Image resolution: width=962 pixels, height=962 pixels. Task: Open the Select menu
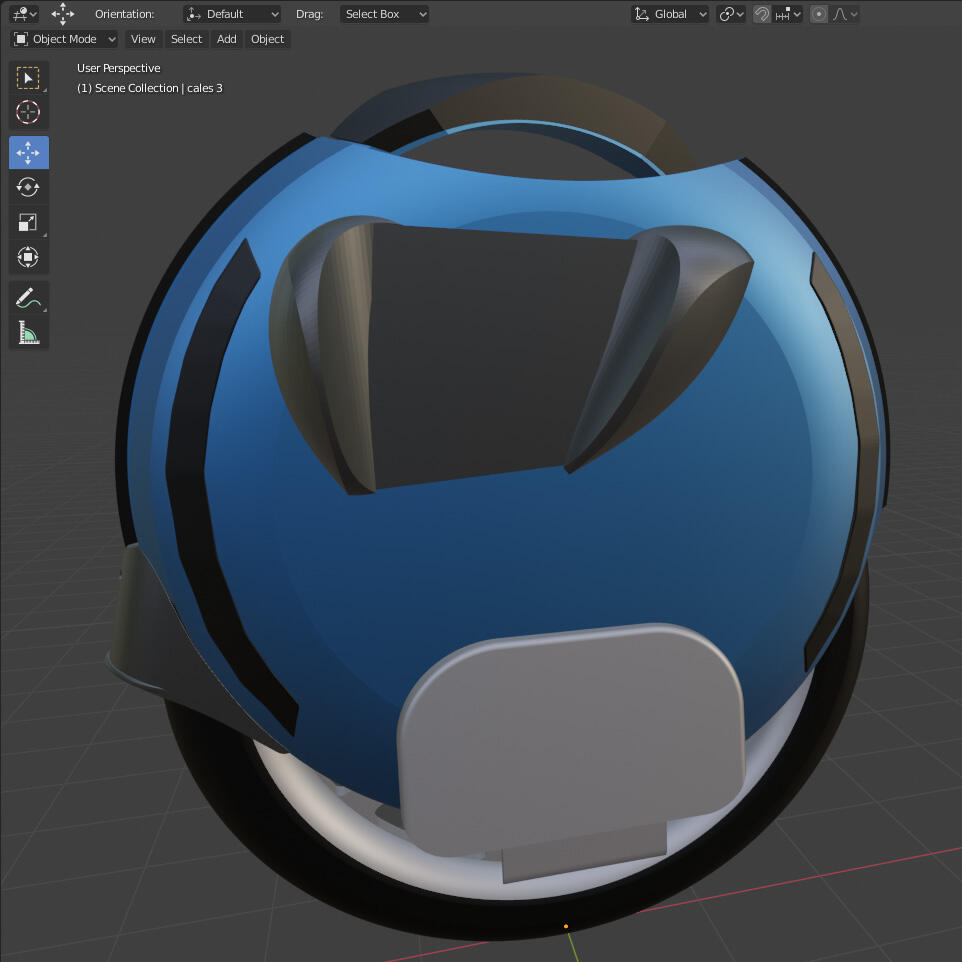click(187, 39)
